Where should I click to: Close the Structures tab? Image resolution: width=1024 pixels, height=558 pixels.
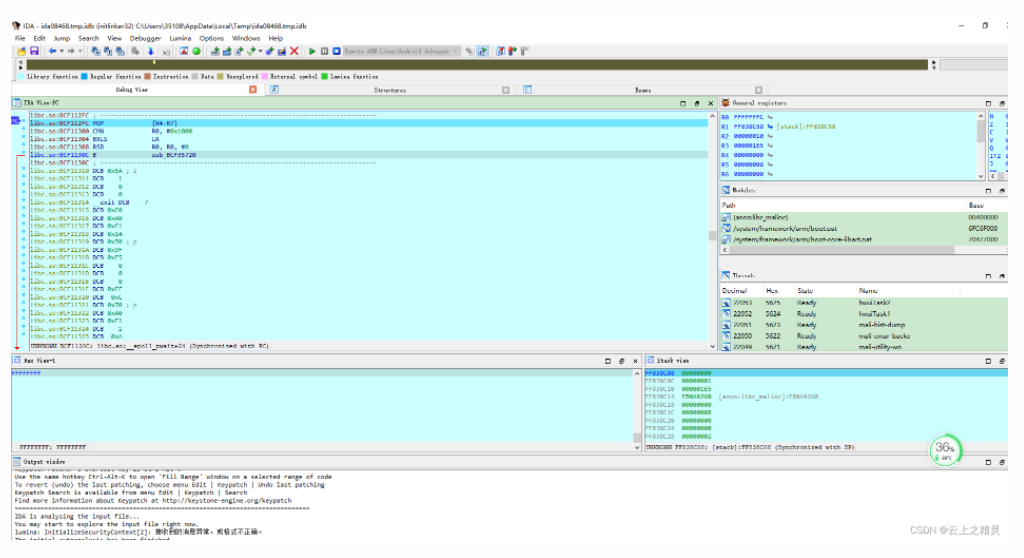tap(505, 90)
